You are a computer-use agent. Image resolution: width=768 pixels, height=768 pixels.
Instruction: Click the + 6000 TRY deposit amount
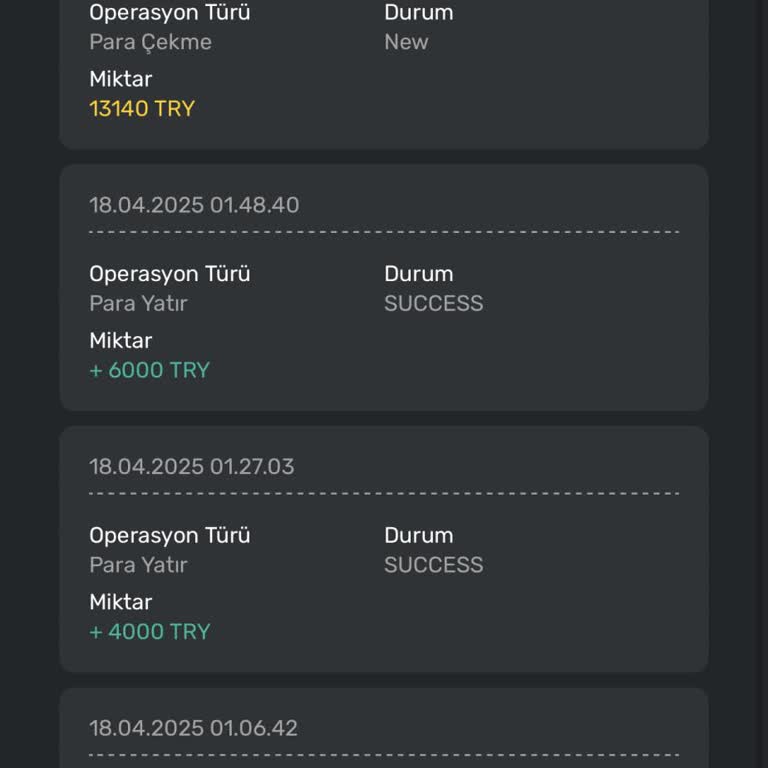pos(150,370)
